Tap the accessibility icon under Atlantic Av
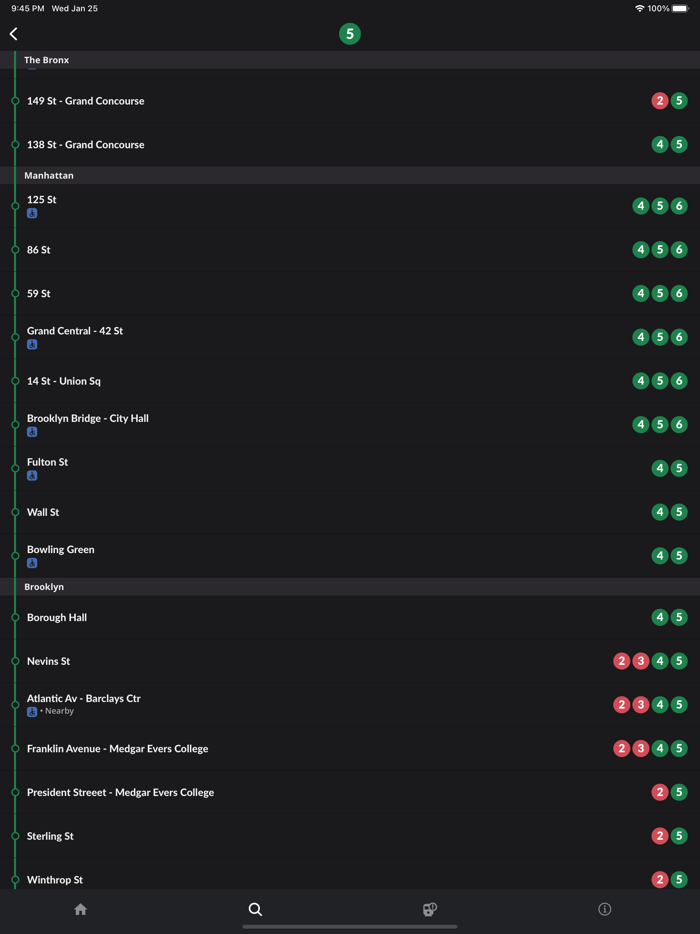Image resolution: width=700 pixels, height=934 pixels. (32, 711)
